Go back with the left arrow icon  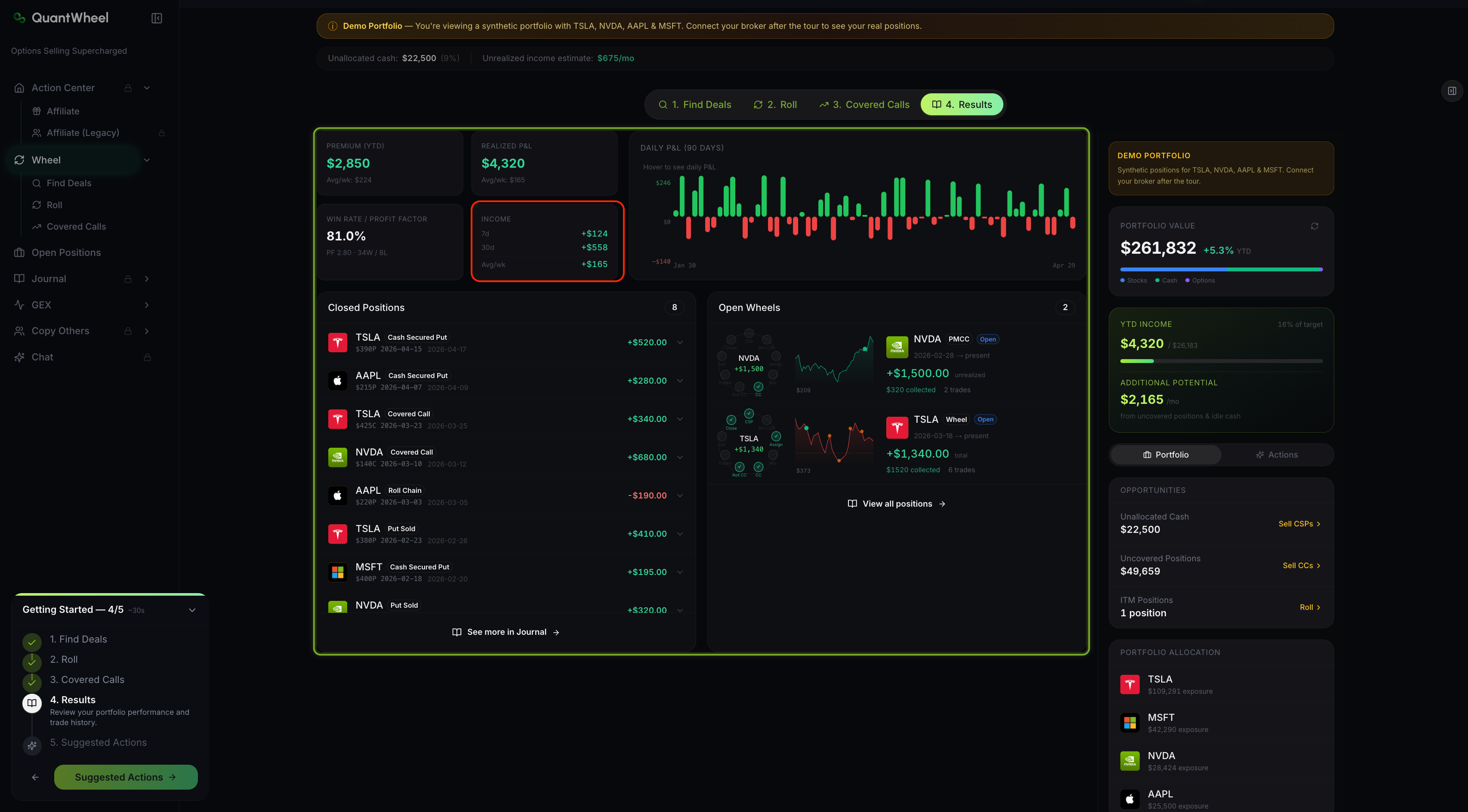(x=35, y=777)
